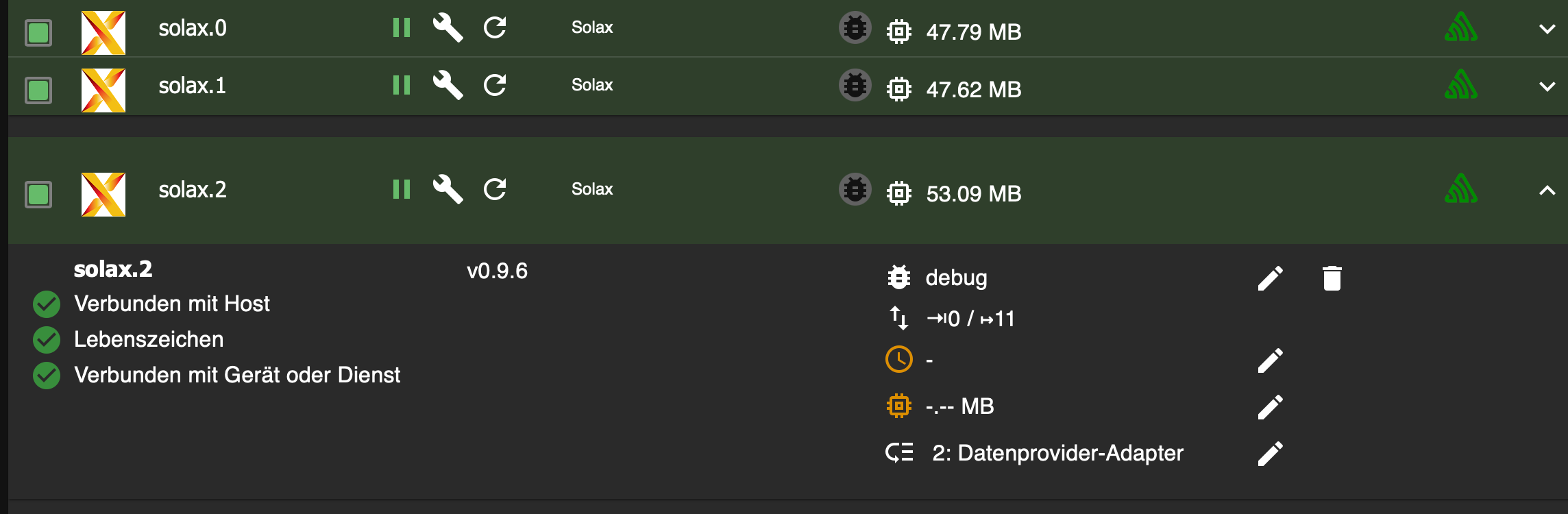Click the Solax logo of solax.2
1568x514 pixels.
[x=103, y=194]
